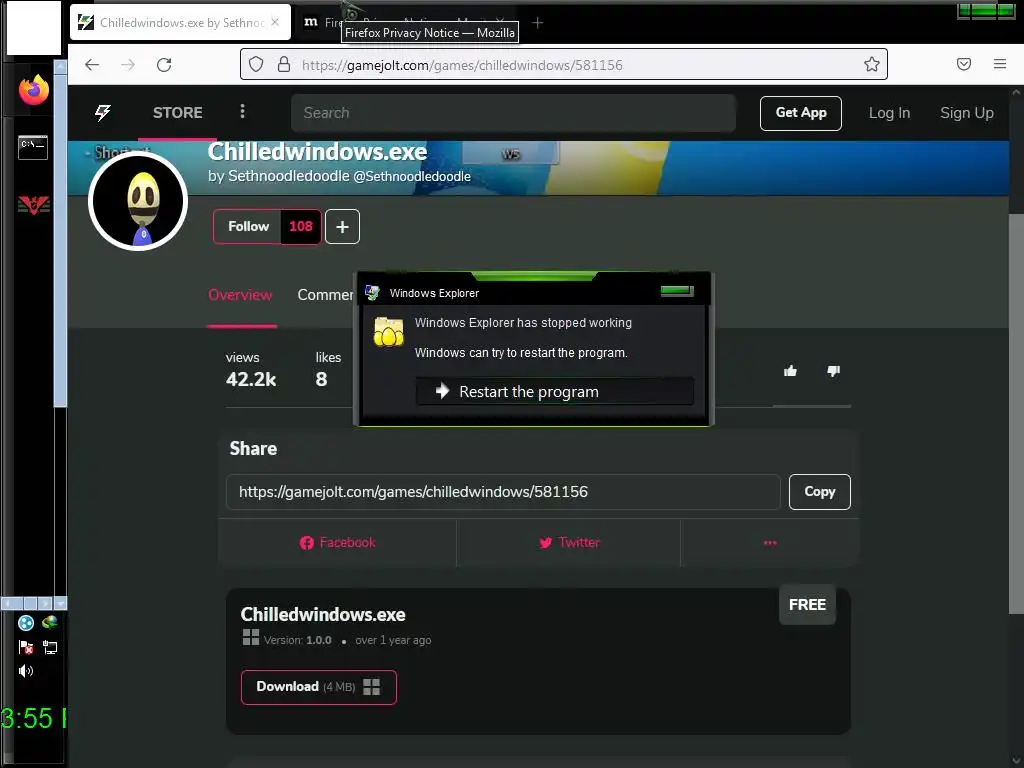This screenshot has width=1024, height=768.
Task: Click the speaker volume tray icon
Action: tap(25, 671)
